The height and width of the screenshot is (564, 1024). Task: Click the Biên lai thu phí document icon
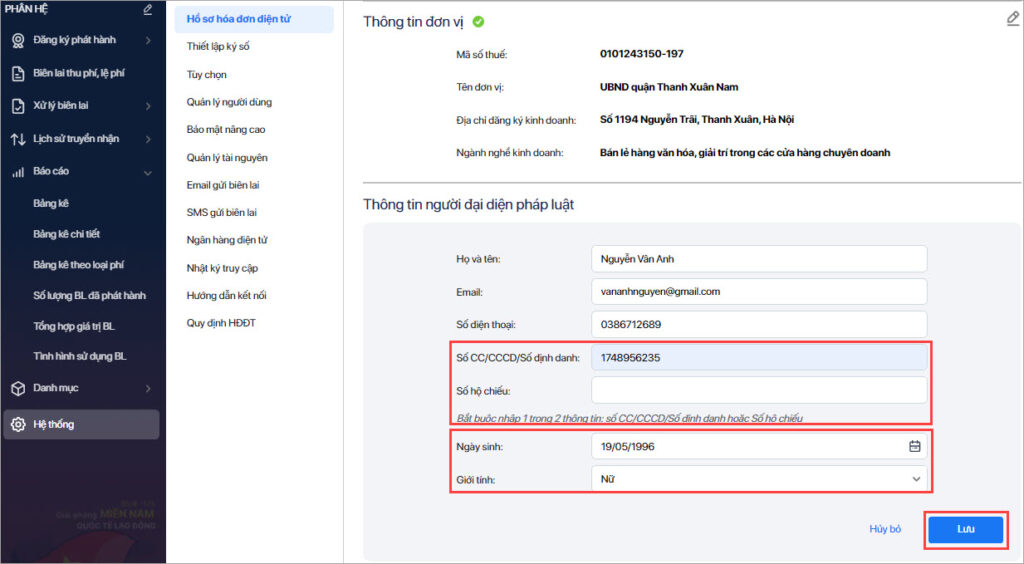tap(18, 74)
